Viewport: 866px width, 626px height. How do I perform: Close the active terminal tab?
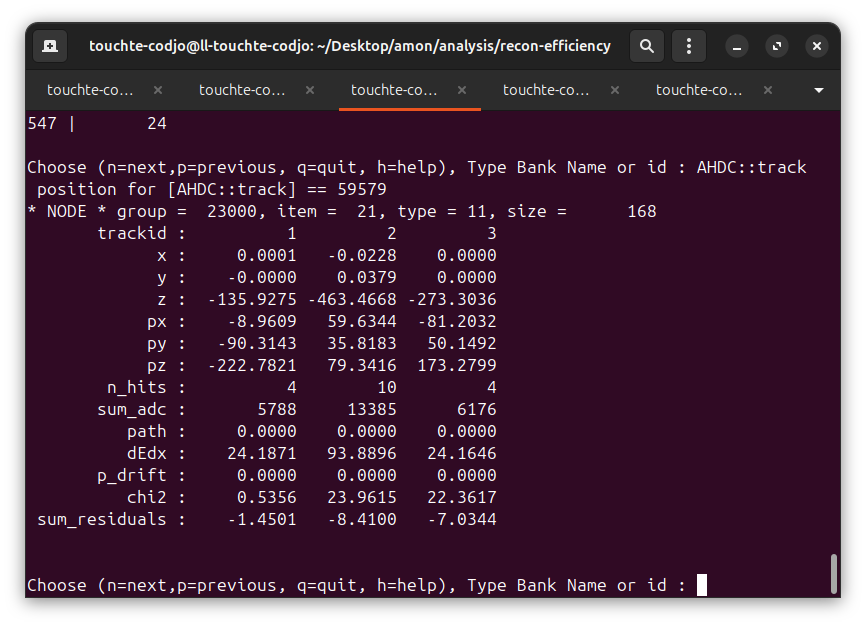coord(462,90)
